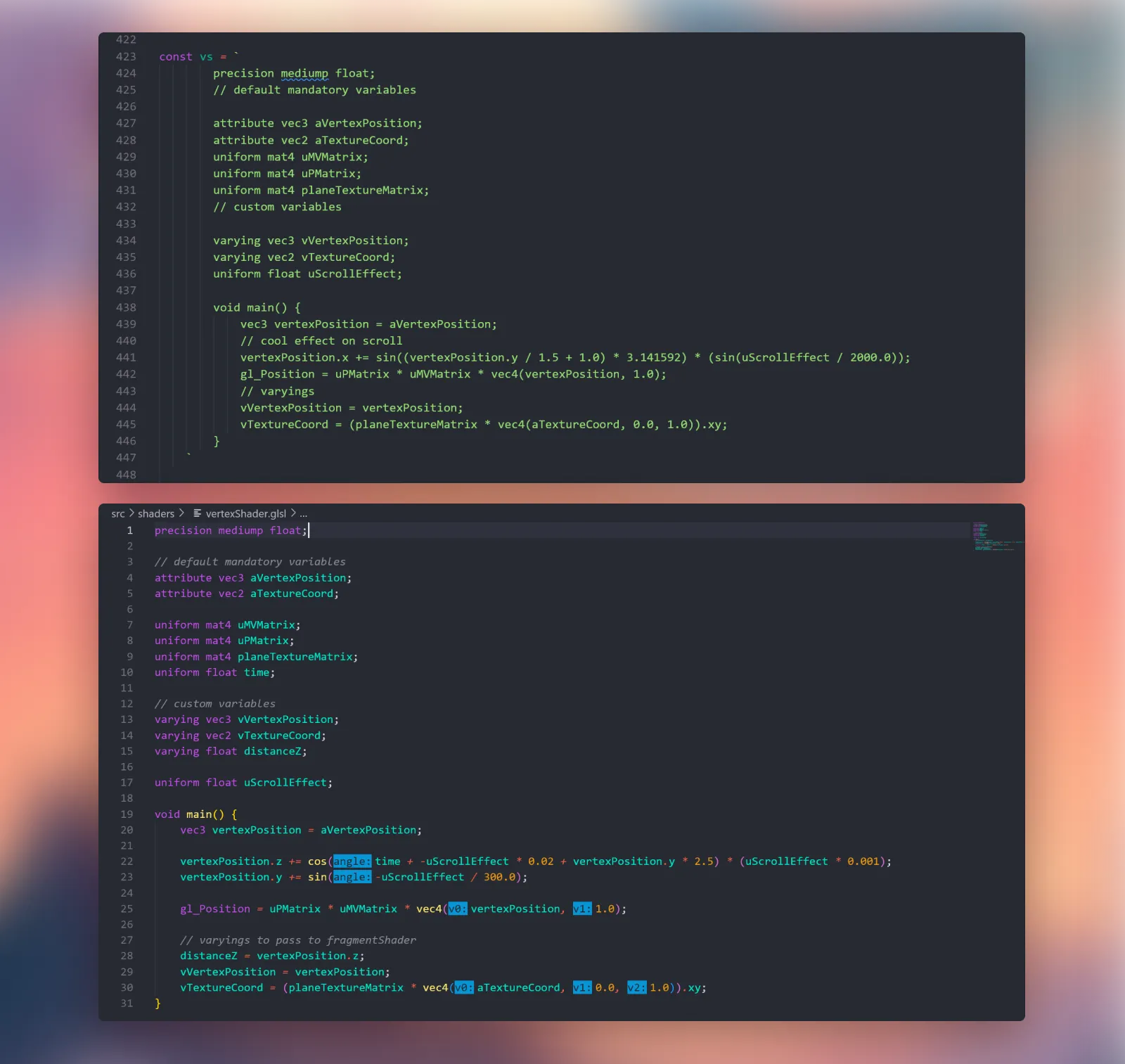Screen dimensions: 1125x1064
Task: Click the 'v0:' hint inside vec4 on line 30
Action: click(463, 987)
